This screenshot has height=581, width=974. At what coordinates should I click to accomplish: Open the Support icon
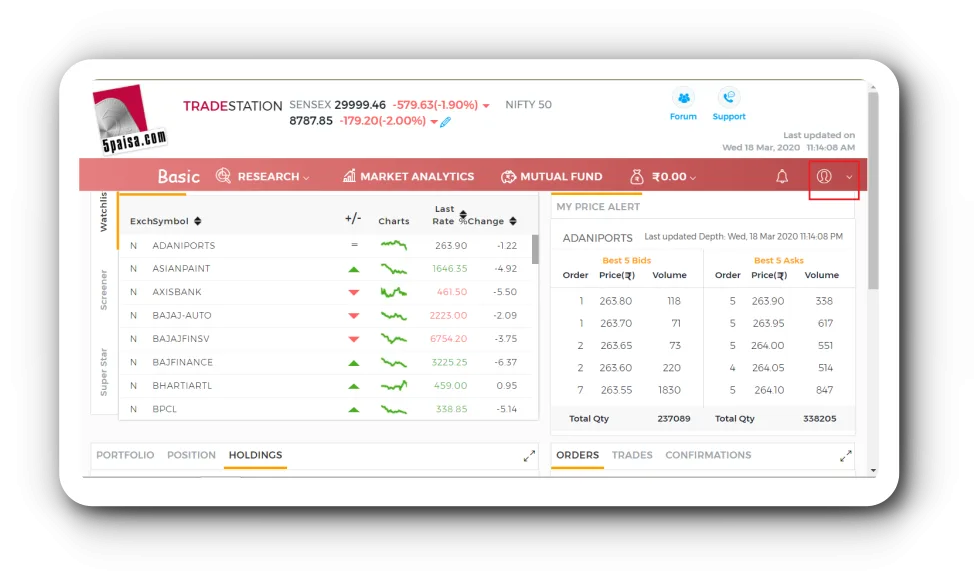[728, 98]
